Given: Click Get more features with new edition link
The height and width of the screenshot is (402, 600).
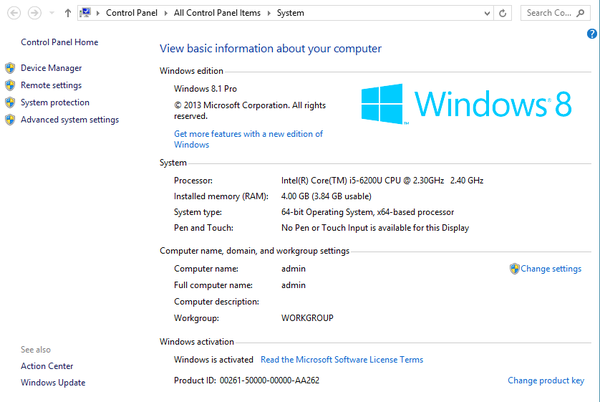Looking at the screenshot, I should [248, 139].
